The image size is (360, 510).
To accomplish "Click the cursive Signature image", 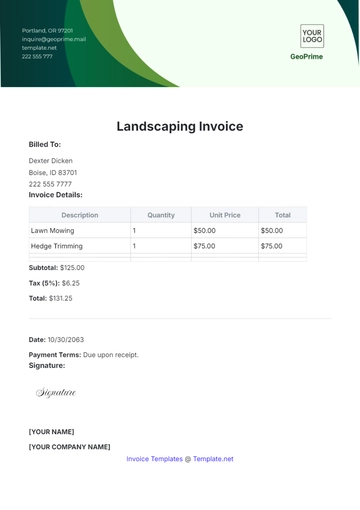I will pyautogui.click(x=56, y=393).
